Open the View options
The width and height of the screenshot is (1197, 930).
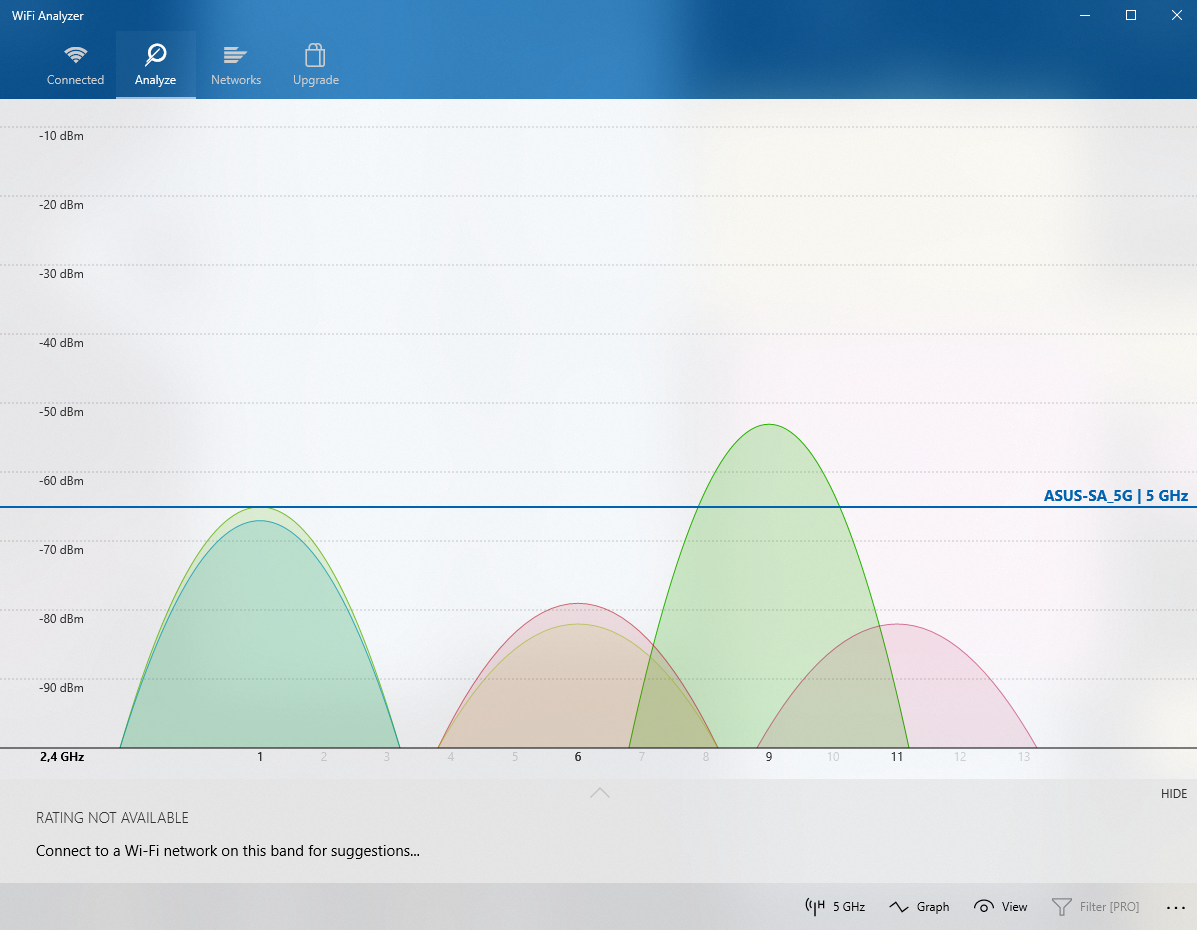tap(1001, 906)
